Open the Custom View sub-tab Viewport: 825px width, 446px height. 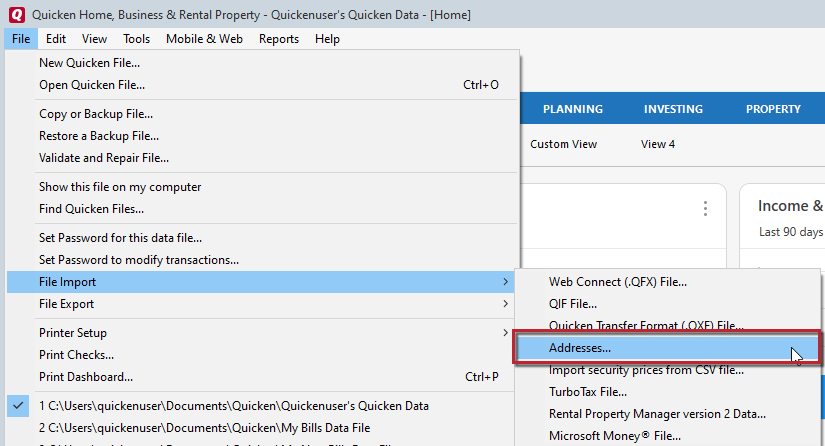coord(564,144)
